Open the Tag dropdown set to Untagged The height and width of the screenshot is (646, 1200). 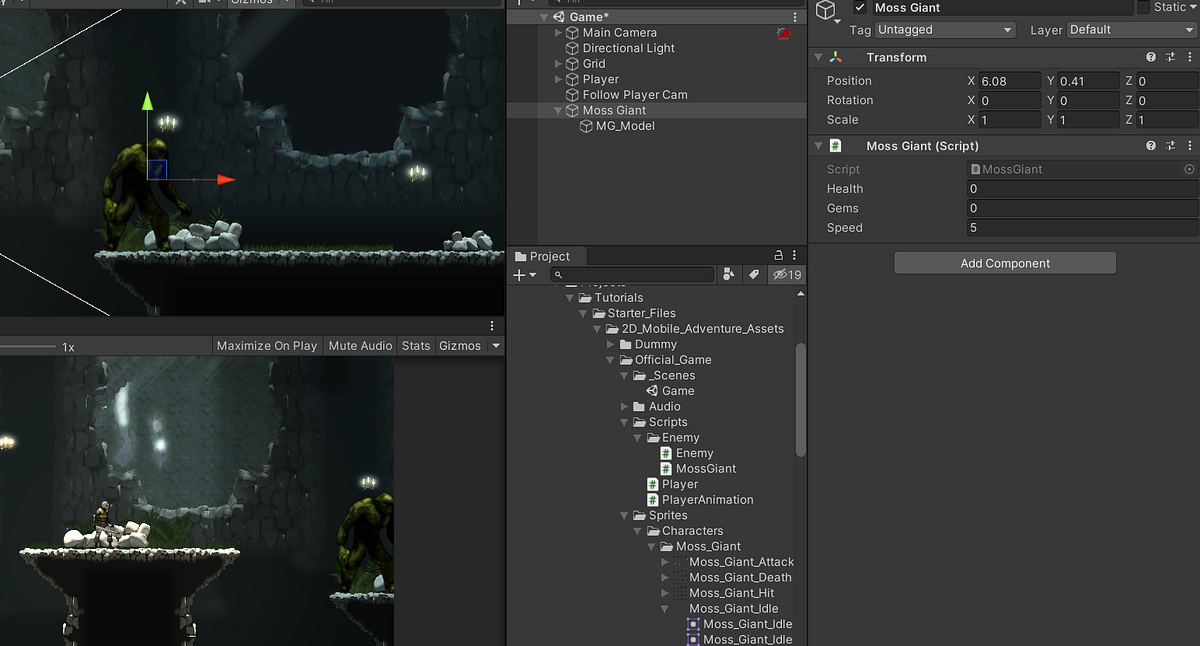point(944,29)
